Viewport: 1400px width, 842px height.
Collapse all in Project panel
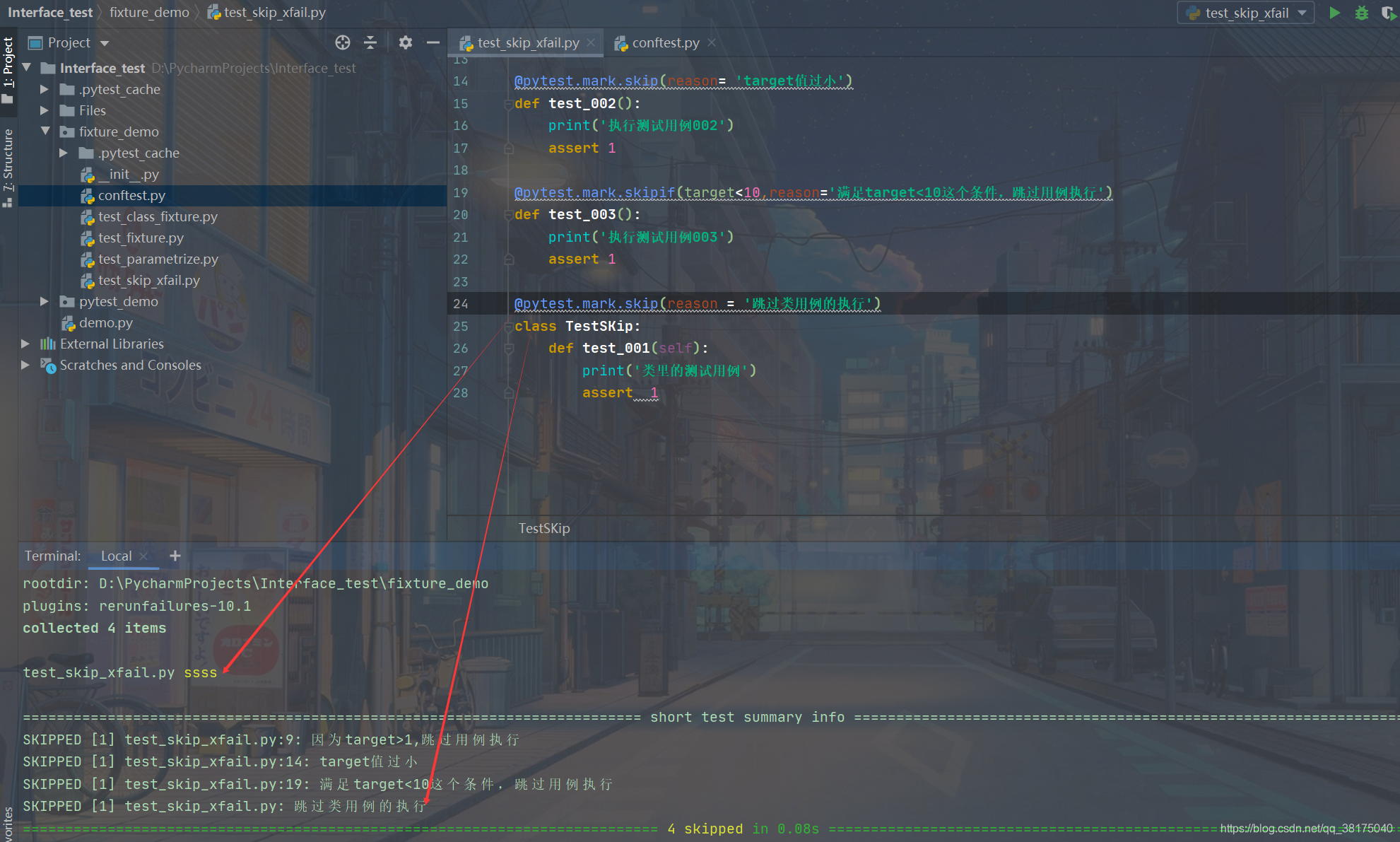coord(370,42)
